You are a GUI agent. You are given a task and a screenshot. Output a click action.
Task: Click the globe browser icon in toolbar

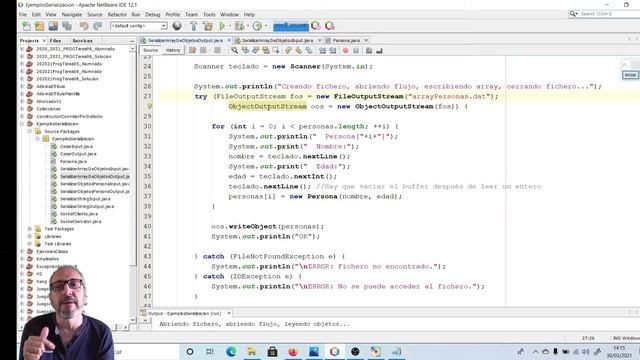(x=177, y=26)
